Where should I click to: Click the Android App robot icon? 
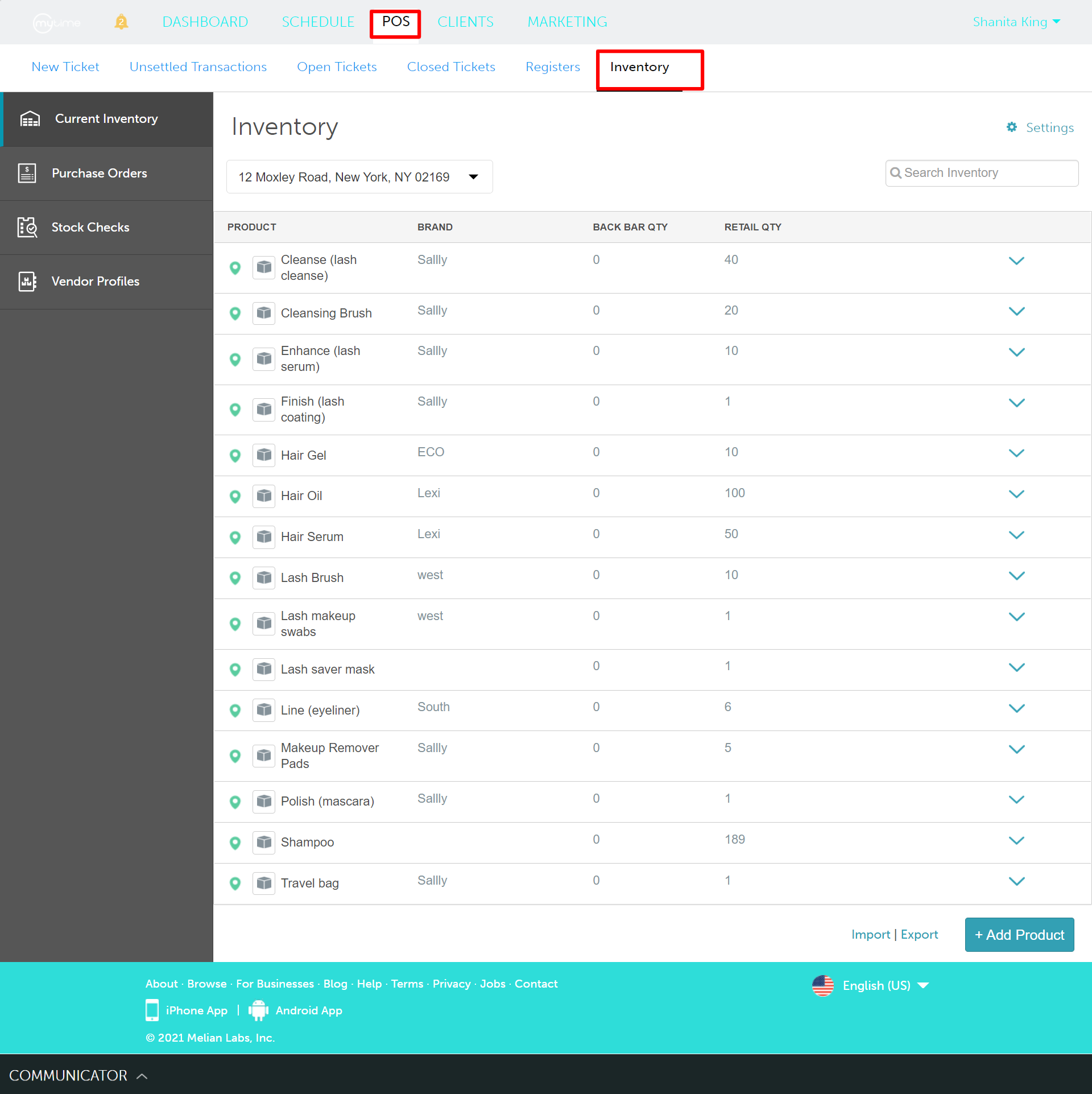(258, 1010)
